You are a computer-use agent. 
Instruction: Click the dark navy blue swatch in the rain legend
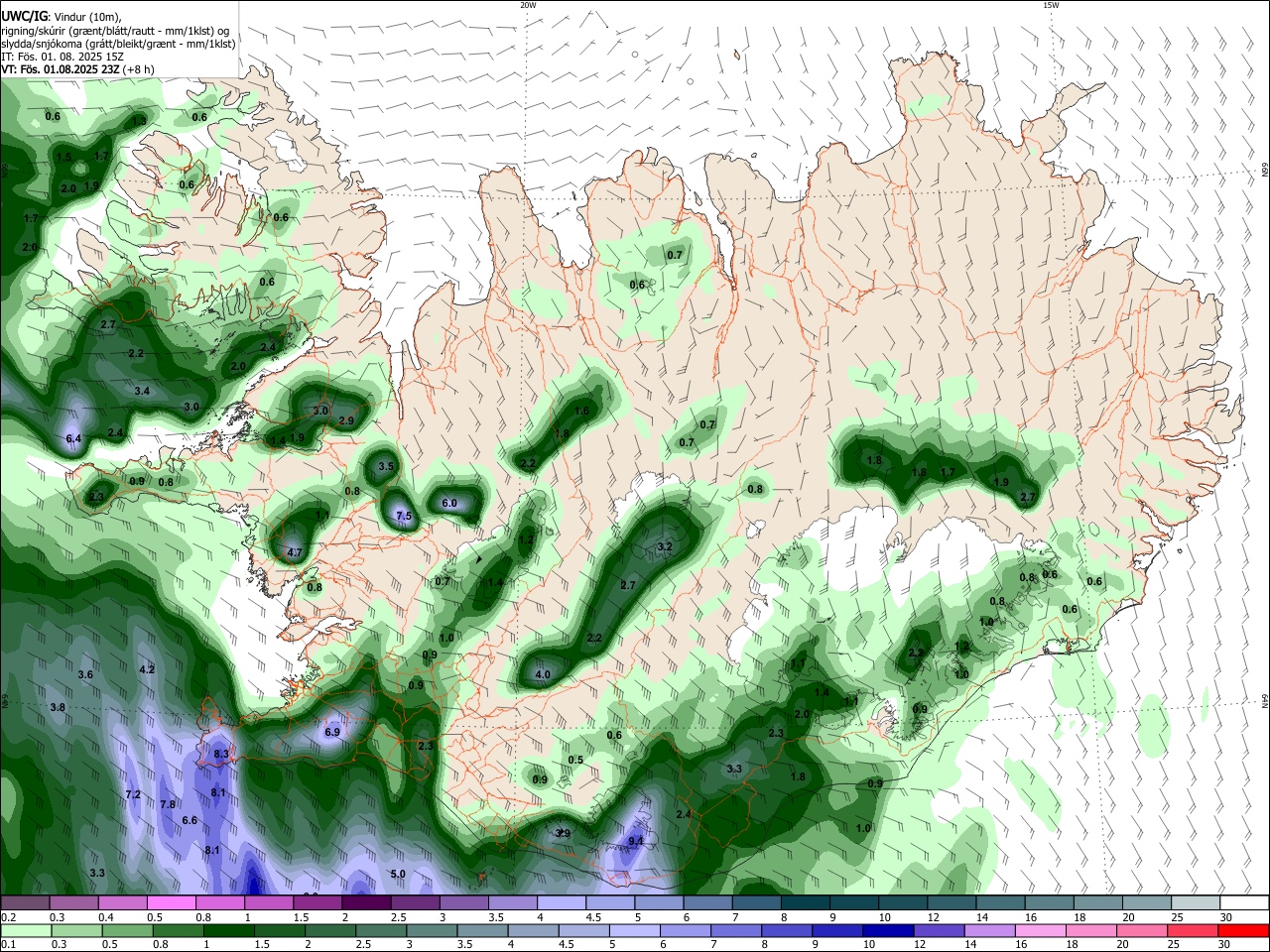point(887,930)
